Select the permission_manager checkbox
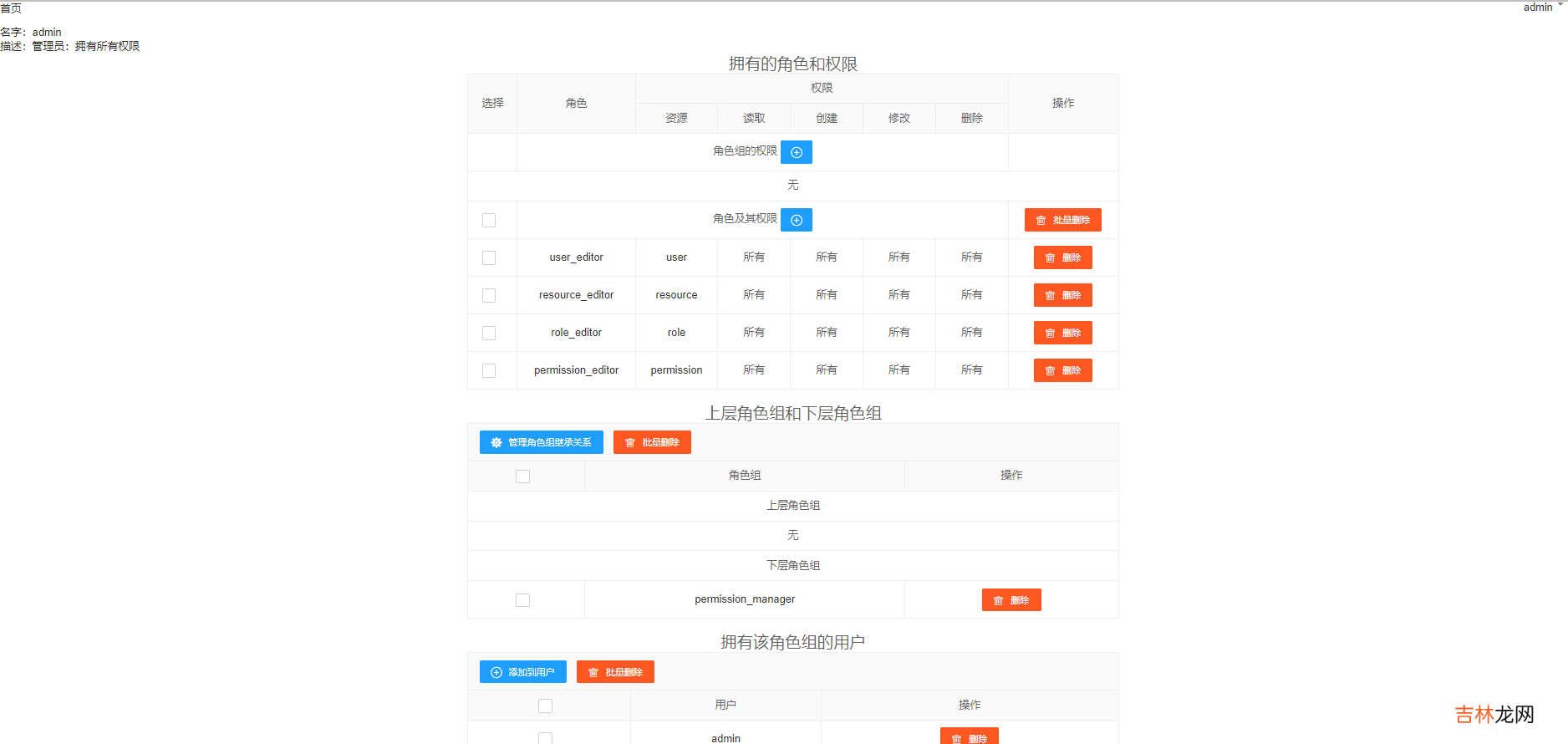This screenshot has height=744, width=1568. (523, 600)
